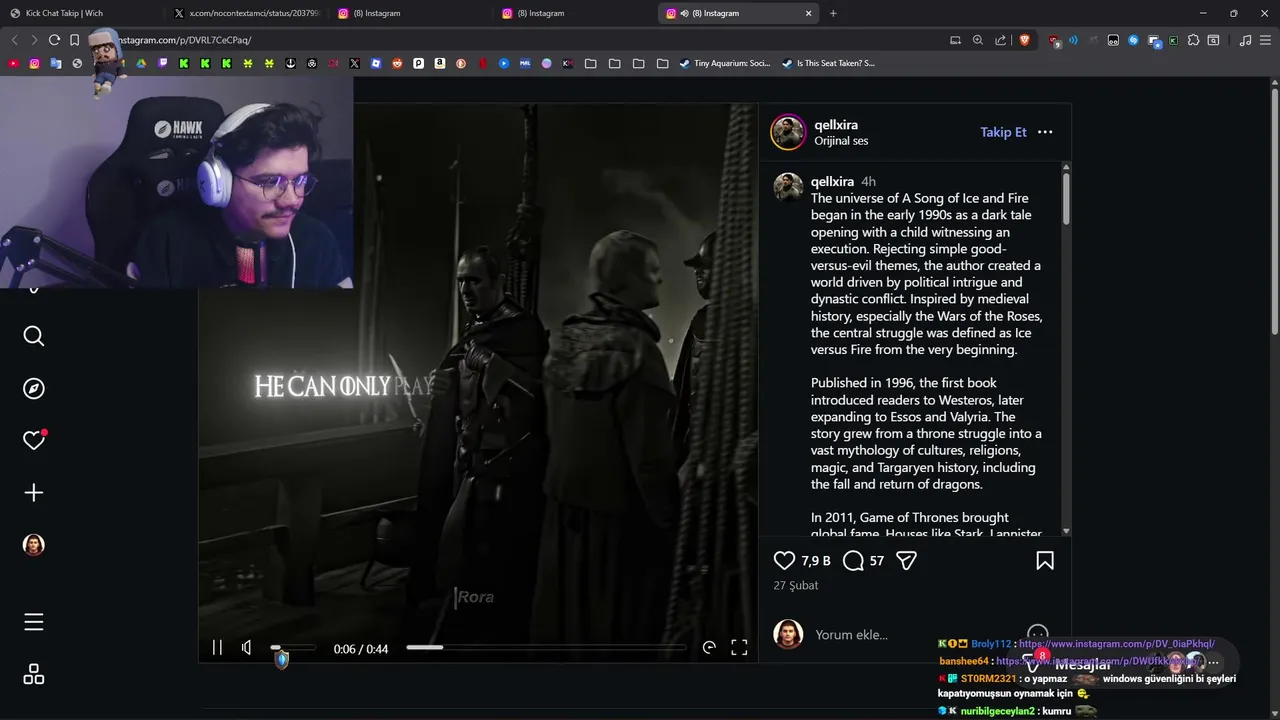The width and height of the screenshot is (1280, 720).
Task: Open the browser share icon
Action: [x=1000, y=40]
